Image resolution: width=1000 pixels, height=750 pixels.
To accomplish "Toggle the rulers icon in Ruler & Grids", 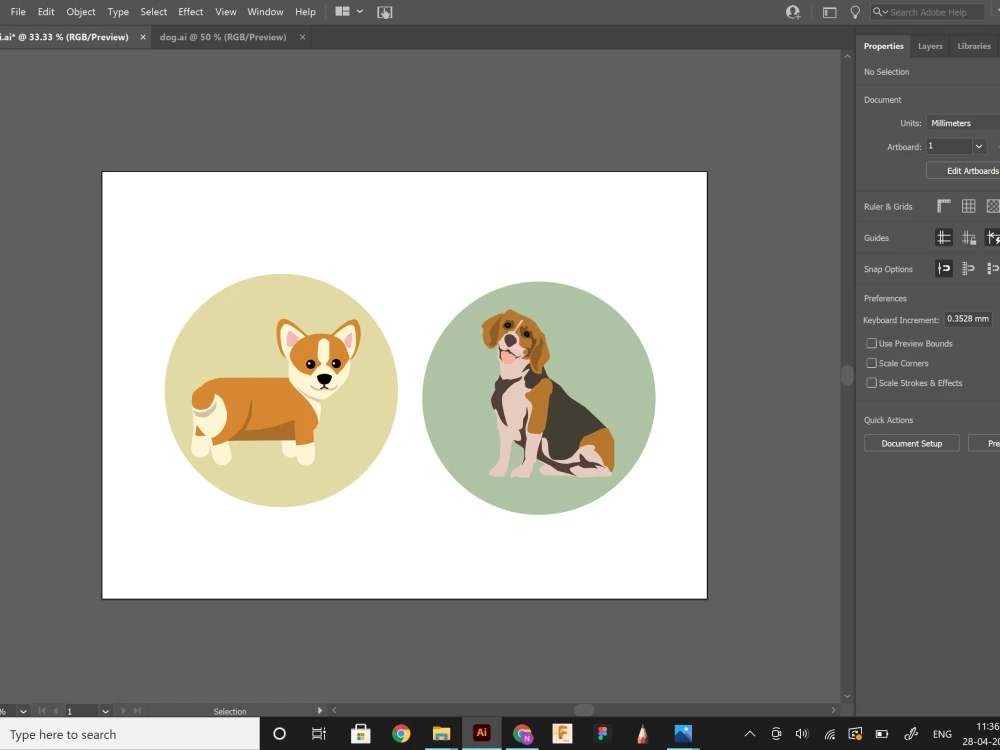I will point(944,206).
